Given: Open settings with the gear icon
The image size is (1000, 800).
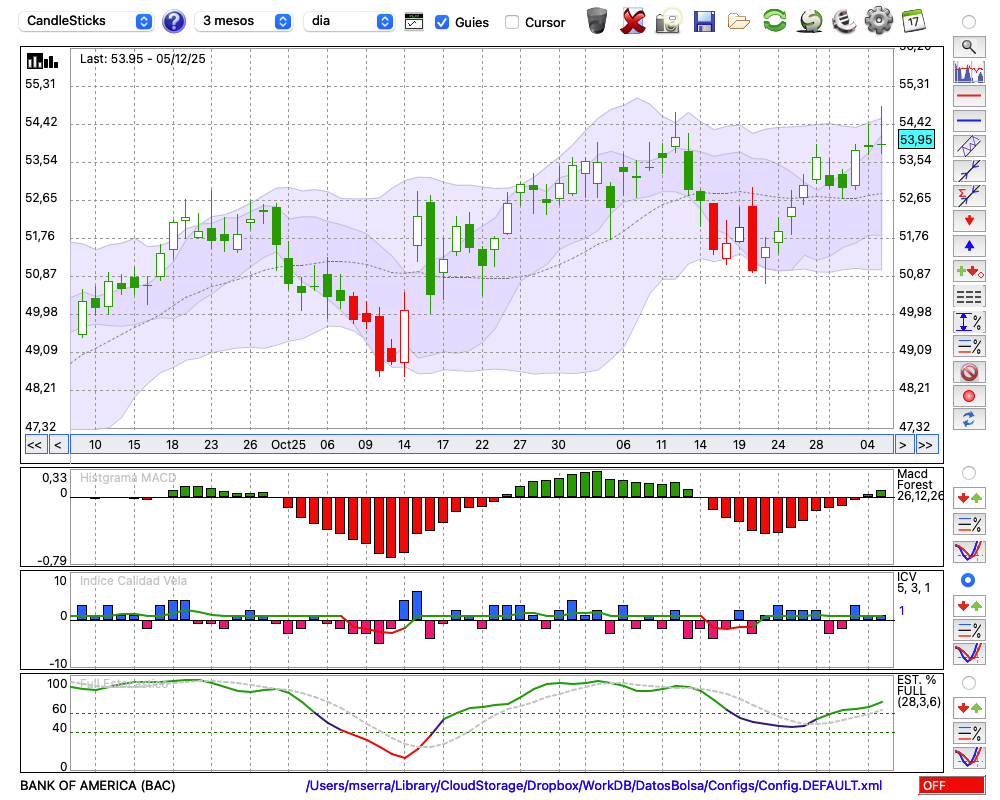Looking at the screenshot, I should tap(879, 20).
